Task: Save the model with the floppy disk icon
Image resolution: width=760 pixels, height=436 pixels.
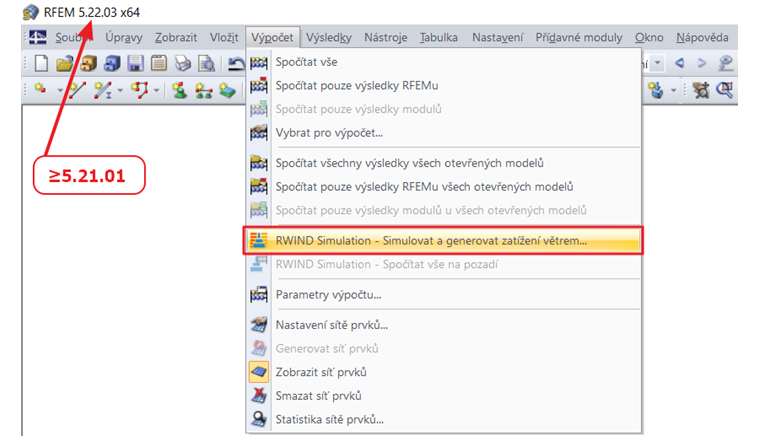Action: tap(135, 63)
